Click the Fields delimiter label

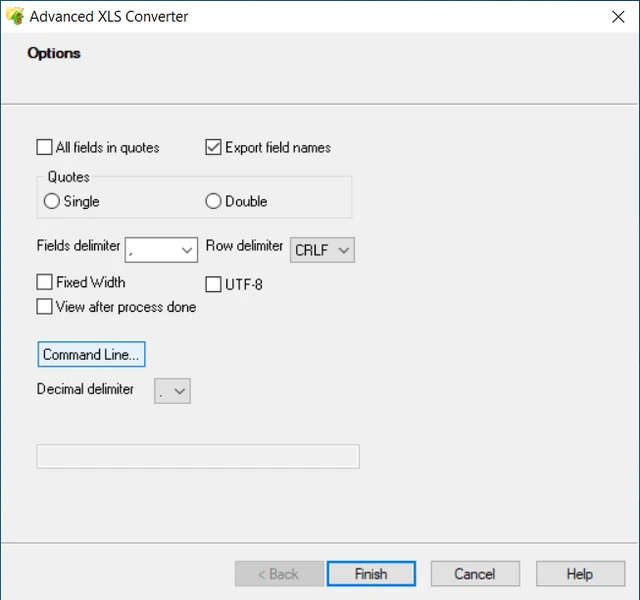click(78, 246)
